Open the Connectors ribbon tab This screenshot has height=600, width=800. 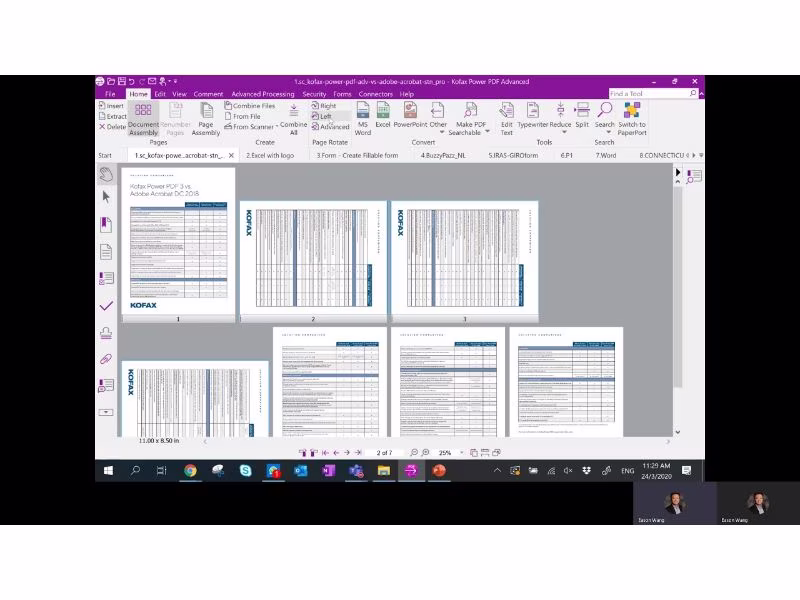pyautogui.click(x=376, y=94)
